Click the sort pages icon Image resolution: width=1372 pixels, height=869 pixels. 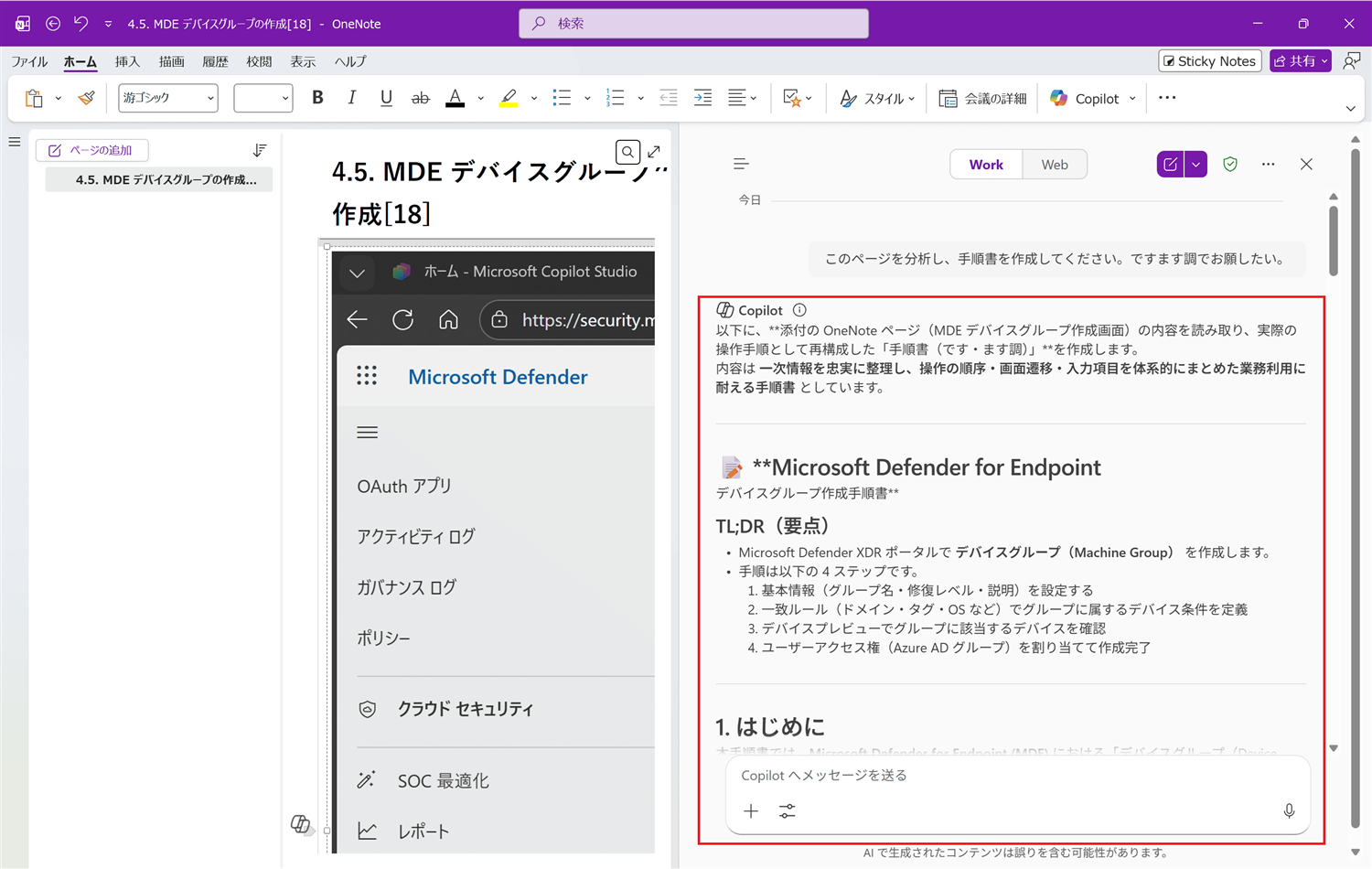(260, 150)
